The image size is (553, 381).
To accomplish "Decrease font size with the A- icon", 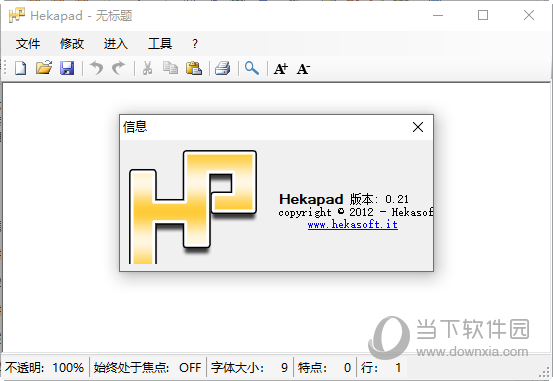I will coord(303,68).
